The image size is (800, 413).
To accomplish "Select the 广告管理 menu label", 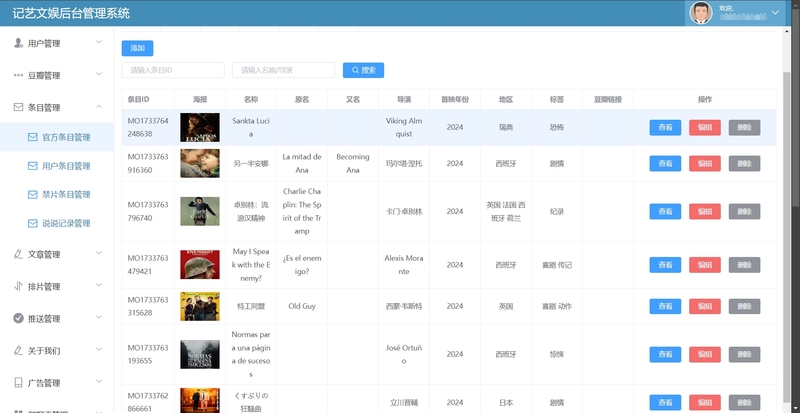I will click(x=44, y=383).
